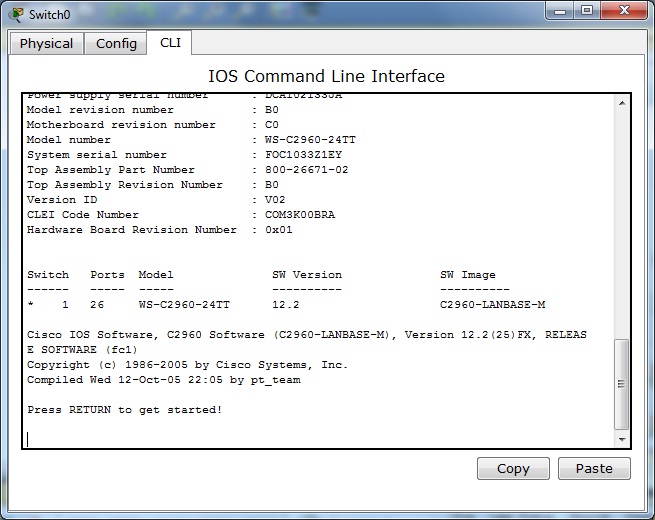Close the Switch0 window
The width and height of the screenshot is (655, 520).
[624, 11]
